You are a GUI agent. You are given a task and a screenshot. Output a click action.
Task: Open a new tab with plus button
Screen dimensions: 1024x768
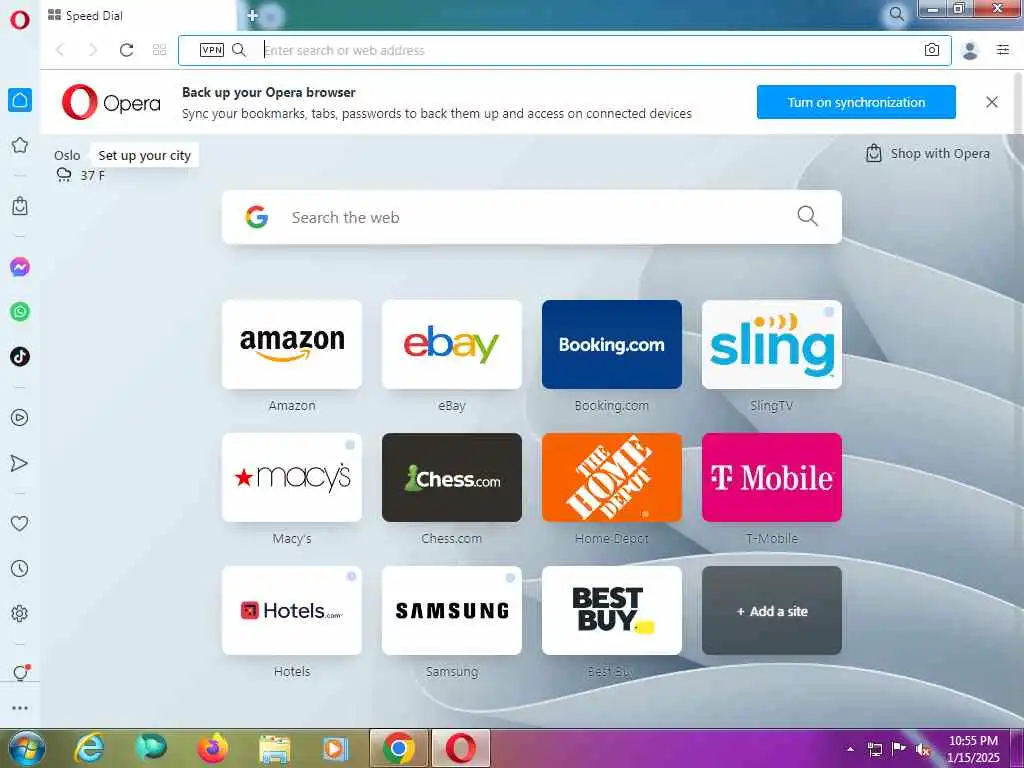click(253, 15)
